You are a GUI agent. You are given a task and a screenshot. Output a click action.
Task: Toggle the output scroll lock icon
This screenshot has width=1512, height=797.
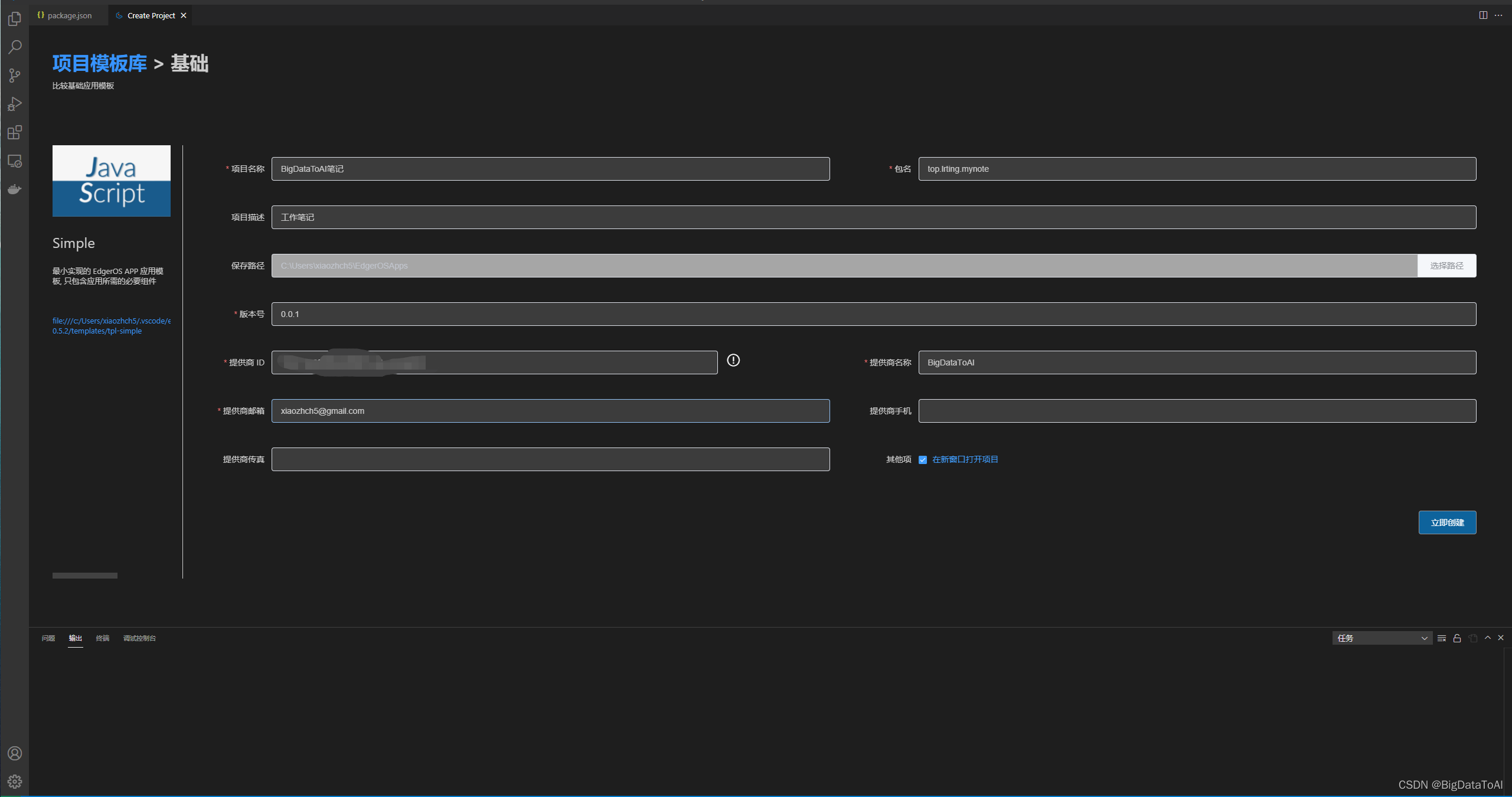[1457, 638]
